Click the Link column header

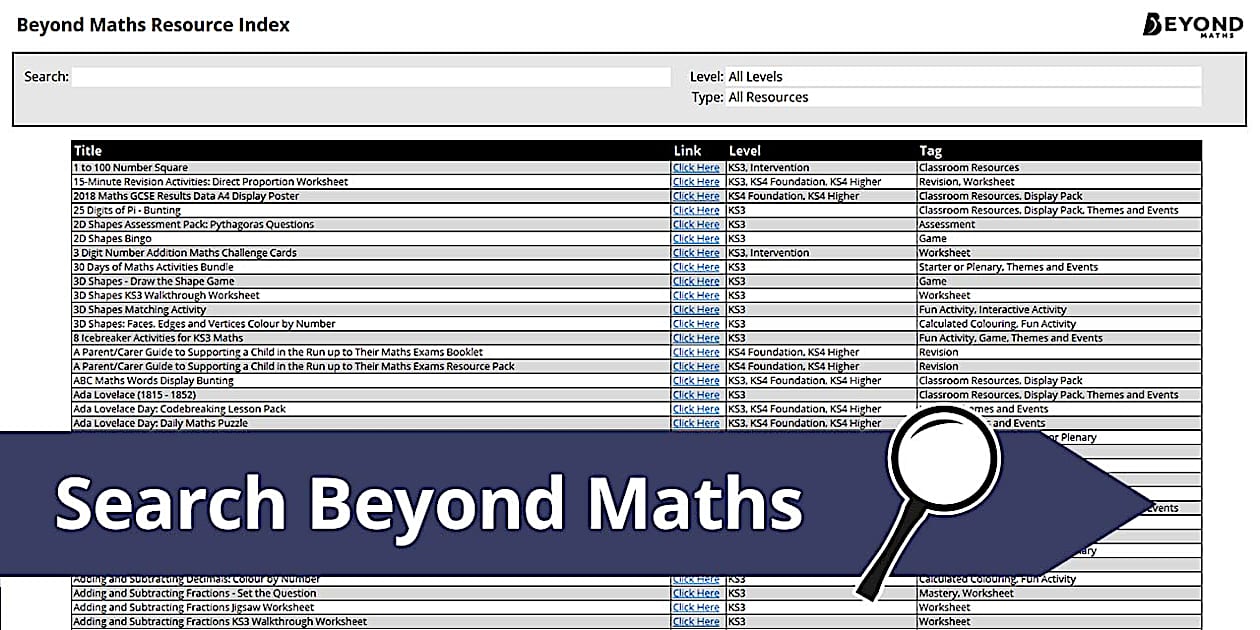687,150
